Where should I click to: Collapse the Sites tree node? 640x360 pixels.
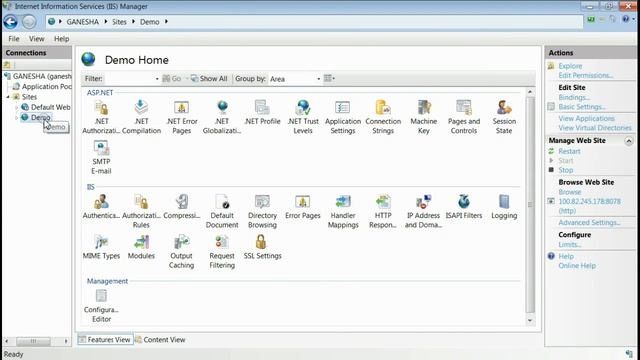point(8,97)
